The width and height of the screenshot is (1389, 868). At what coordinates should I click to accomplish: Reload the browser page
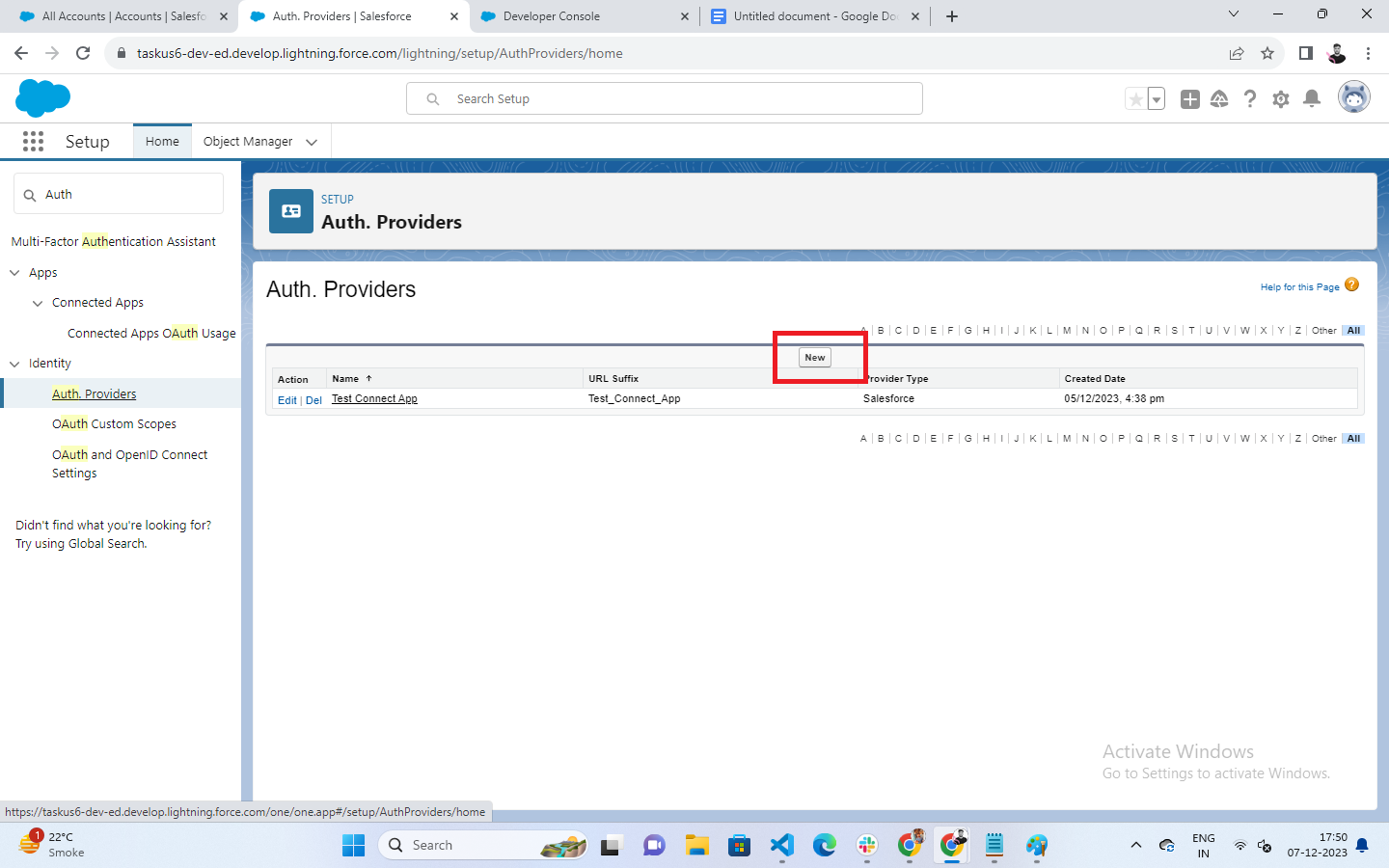click(83, 53)
